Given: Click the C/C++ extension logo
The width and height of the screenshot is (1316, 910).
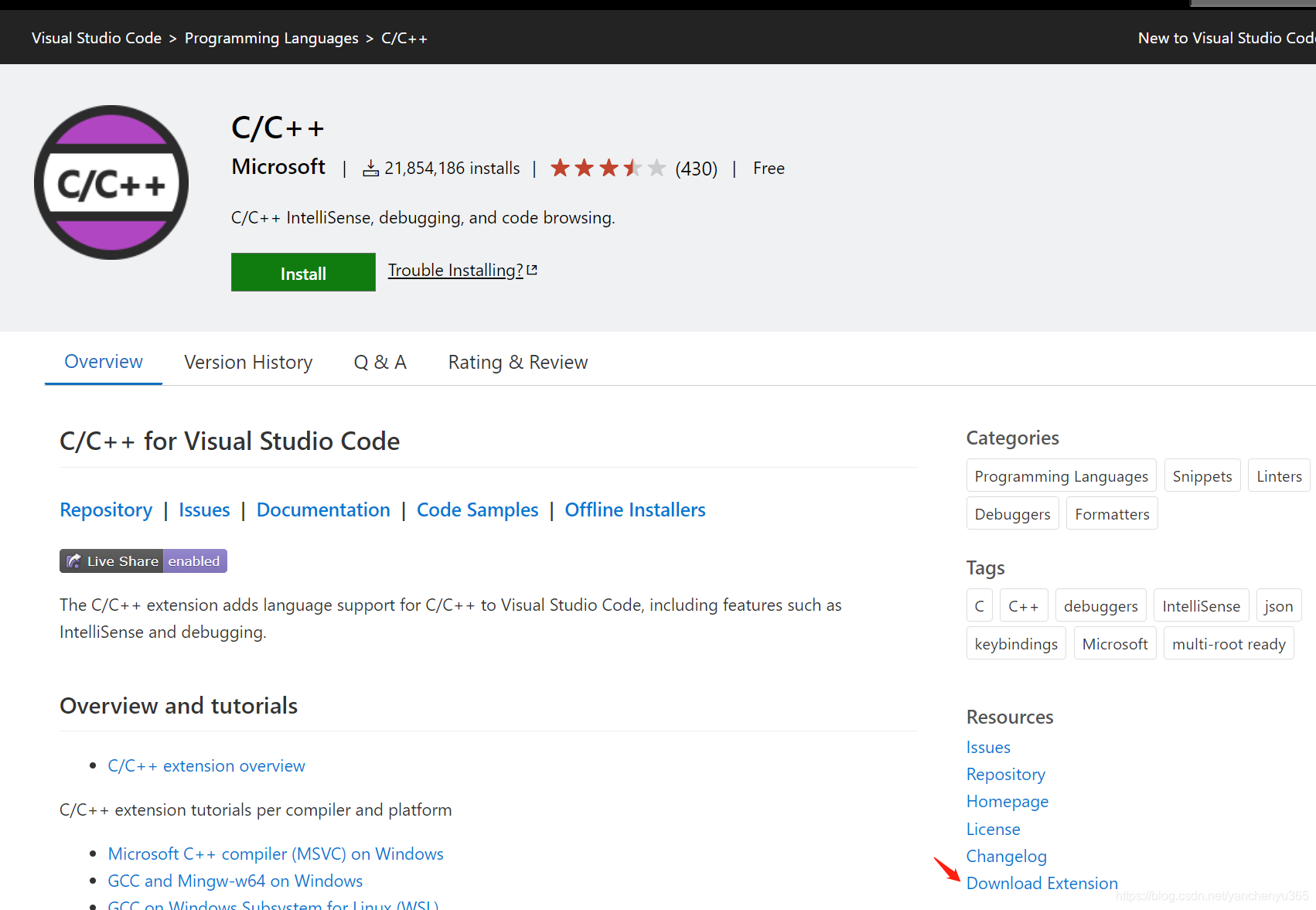Looking at the screenshot, I should click(x=111, y=182).
